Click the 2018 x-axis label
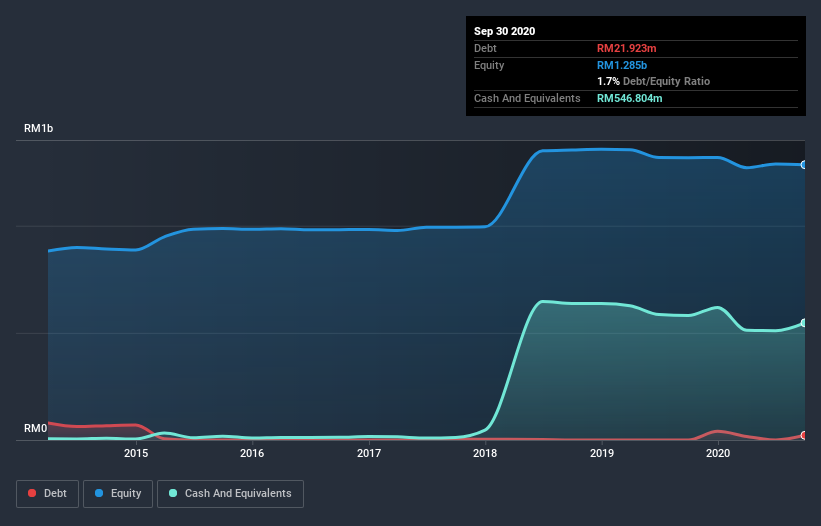Viewport: 821px width, 526px height. tap(485, 453)
